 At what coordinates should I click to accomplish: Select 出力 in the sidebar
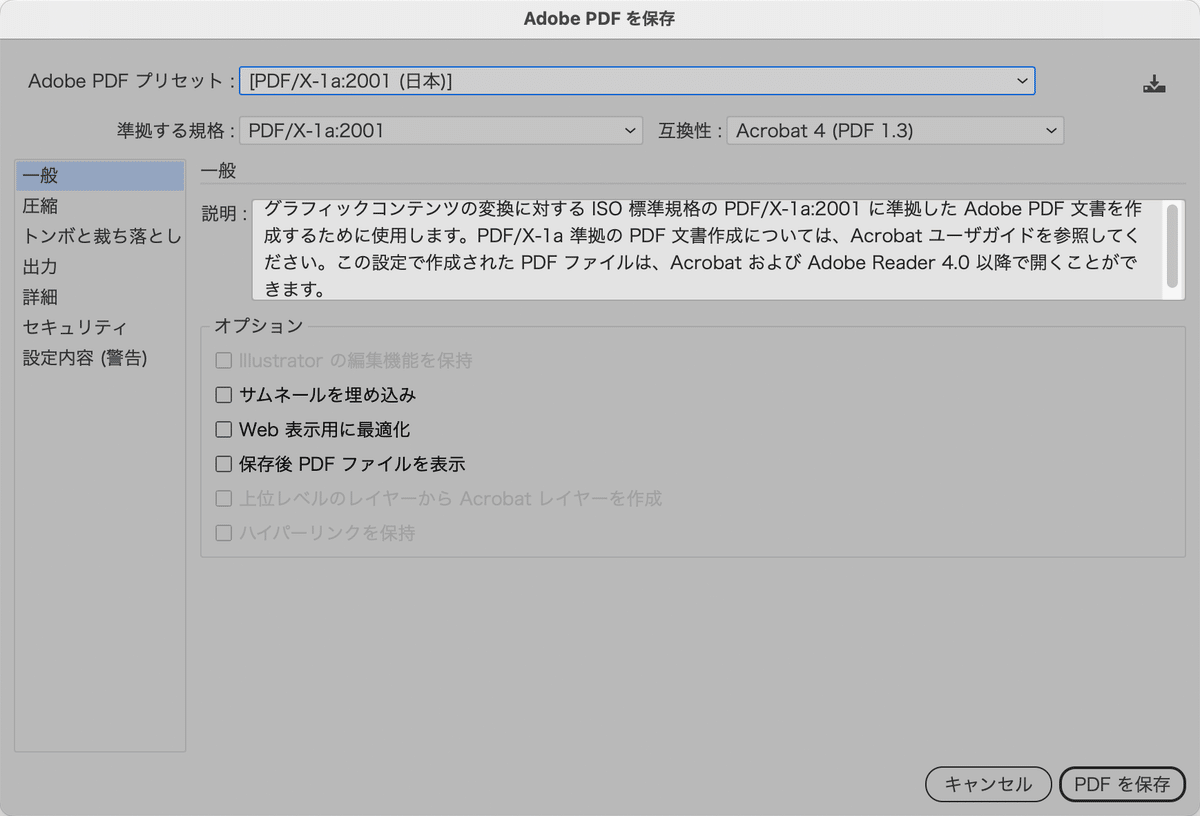pyautogui.click(x=100, y=267)
